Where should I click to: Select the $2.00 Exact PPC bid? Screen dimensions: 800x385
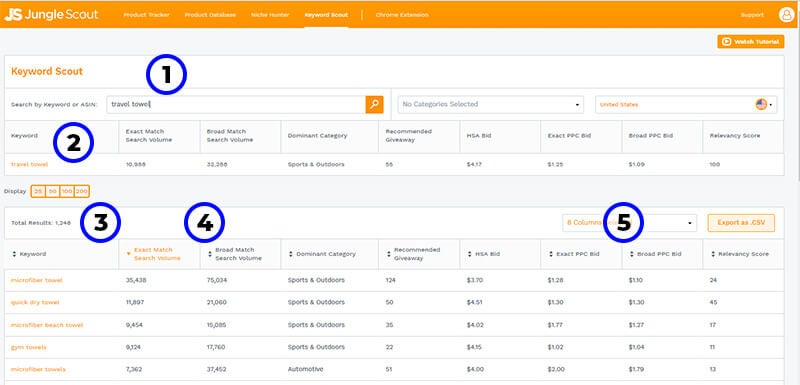coord(556,369)
